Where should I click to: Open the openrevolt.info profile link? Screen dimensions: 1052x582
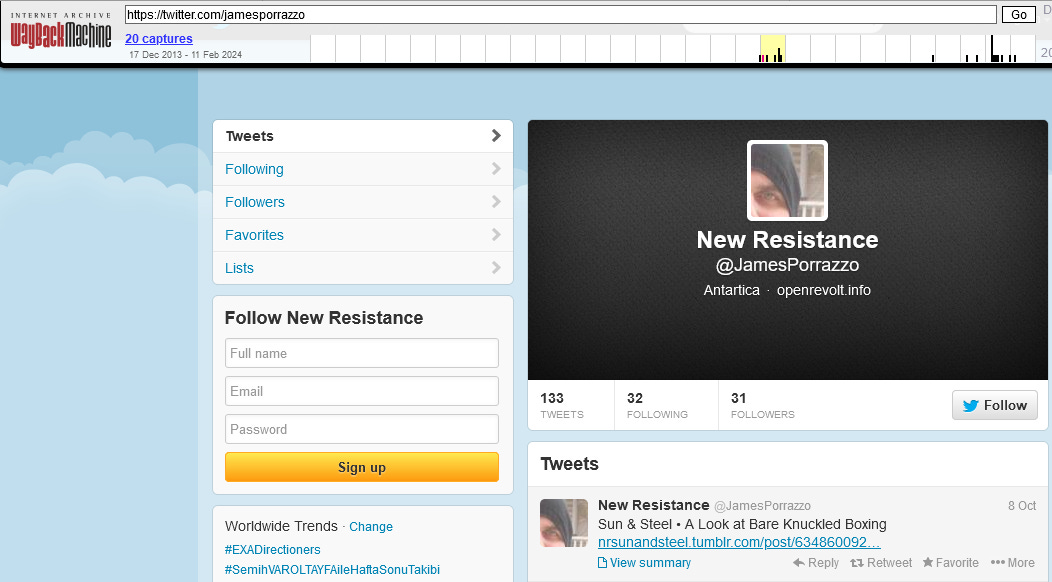[x=823, y=291]
